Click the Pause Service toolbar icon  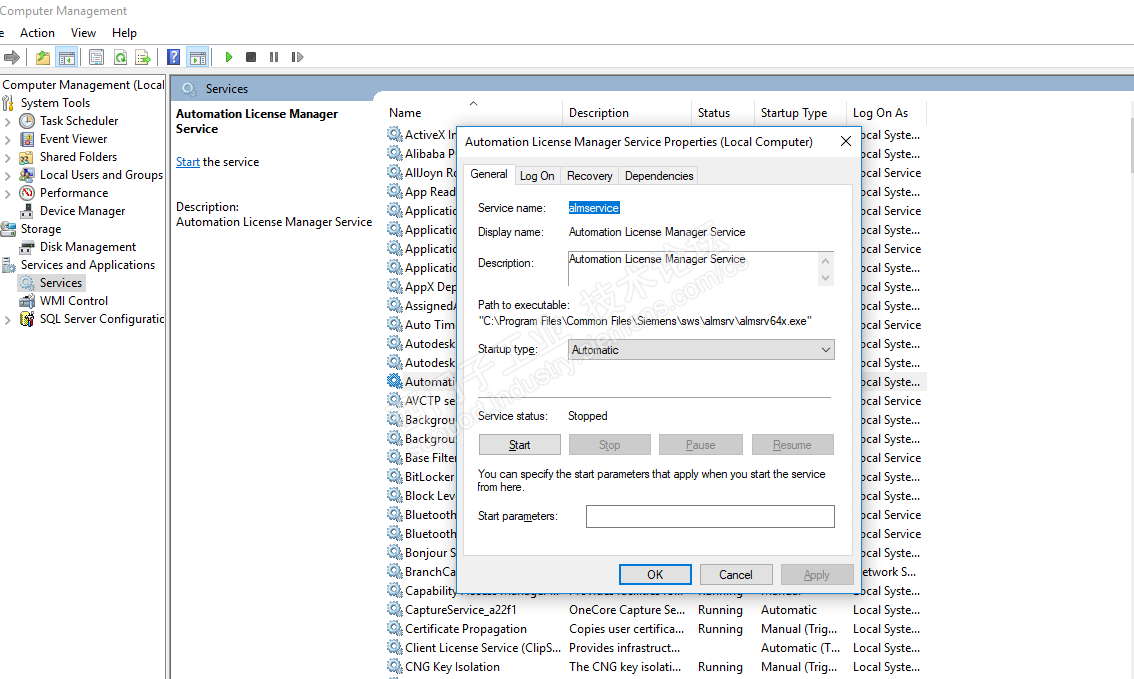(x=274, y=57)
